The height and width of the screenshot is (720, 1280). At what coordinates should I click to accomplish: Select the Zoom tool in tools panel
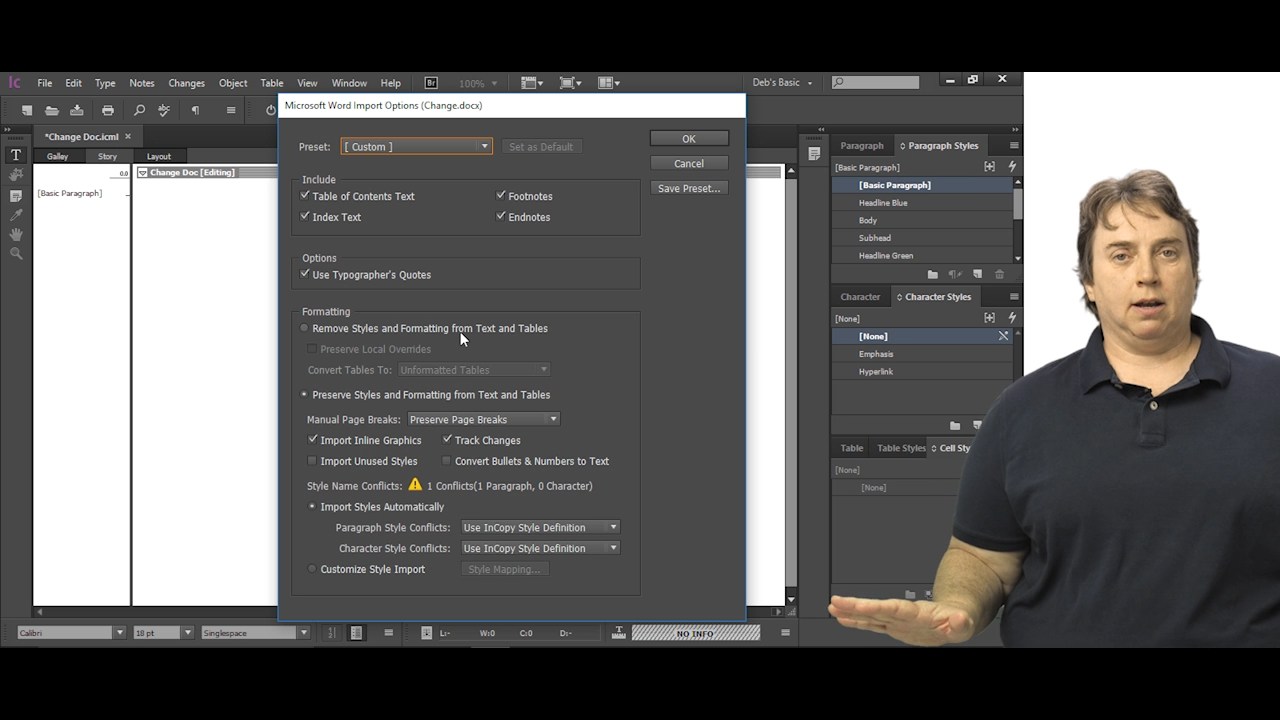(16, 254)
